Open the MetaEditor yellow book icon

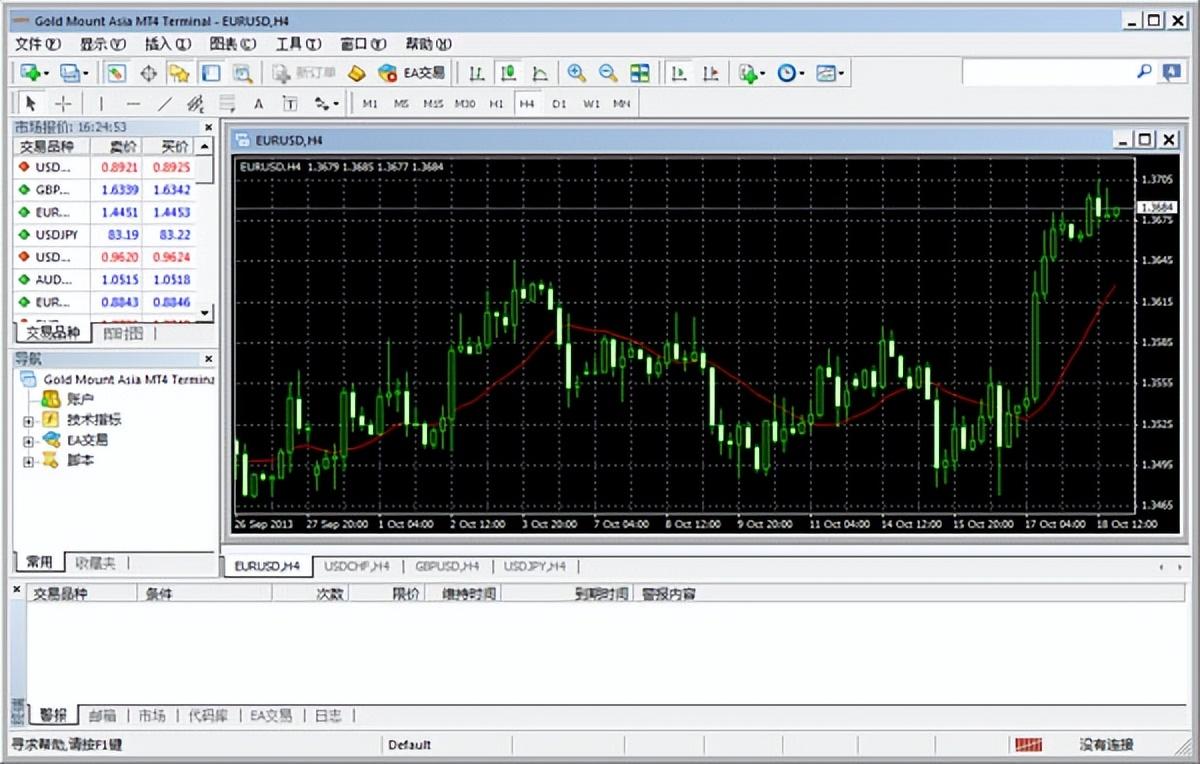[357, 73]
